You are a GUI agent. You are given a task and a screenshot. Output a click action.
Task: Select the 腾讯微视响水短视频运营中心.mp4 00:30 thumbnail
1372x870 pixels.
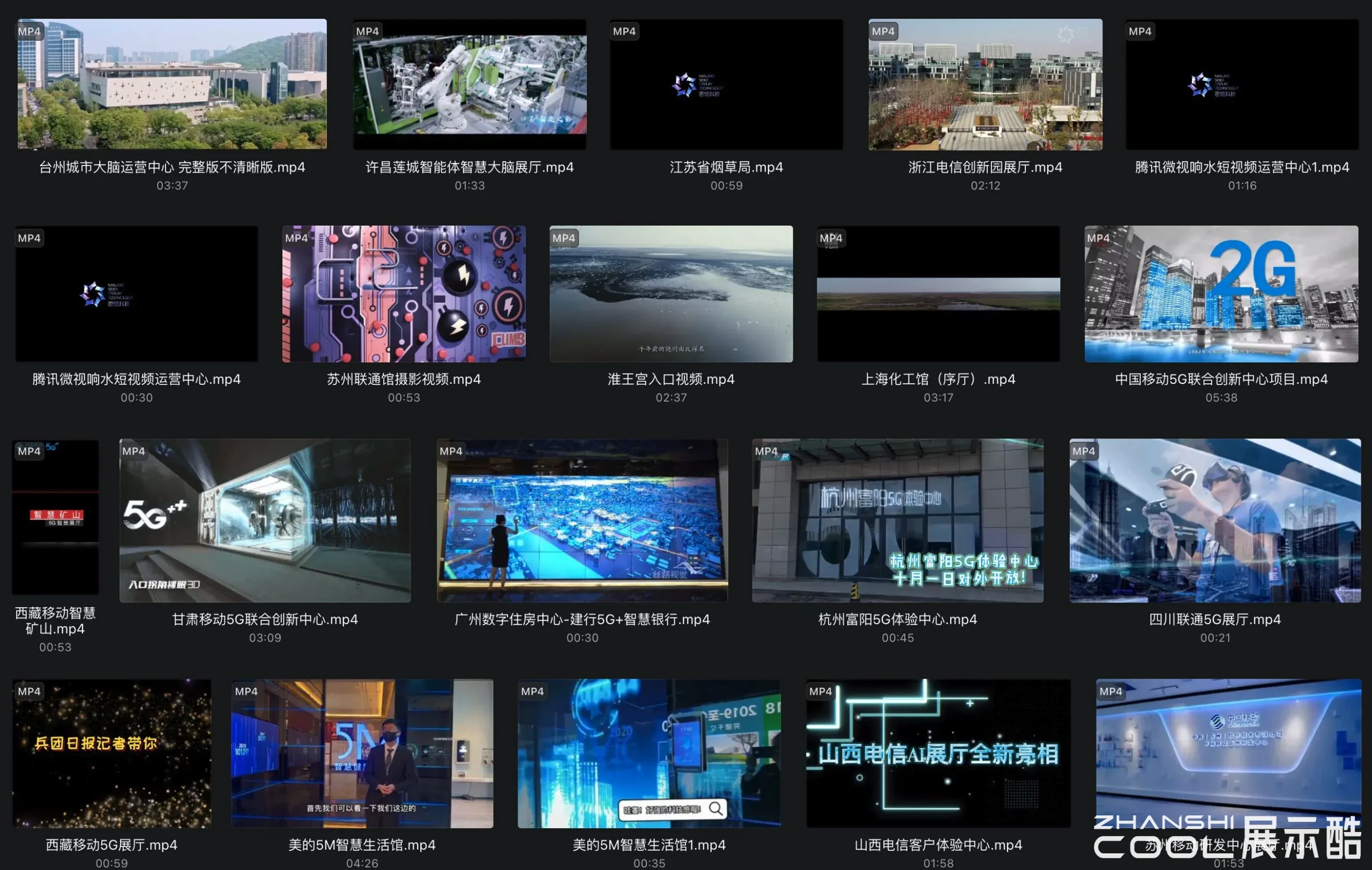[136, 293]
